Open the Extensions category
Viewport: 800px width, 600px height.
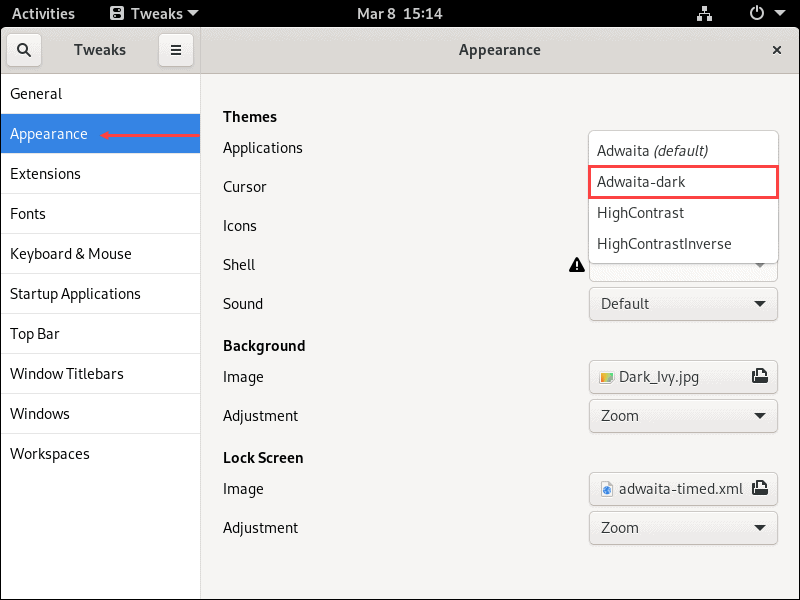coord(101,173)
